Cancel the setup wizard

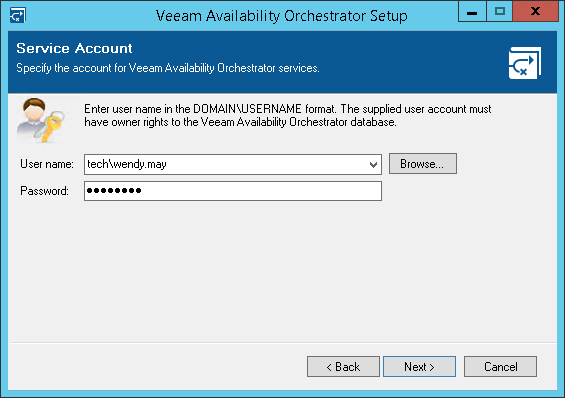pyautogui.click(x=500, y=367)
